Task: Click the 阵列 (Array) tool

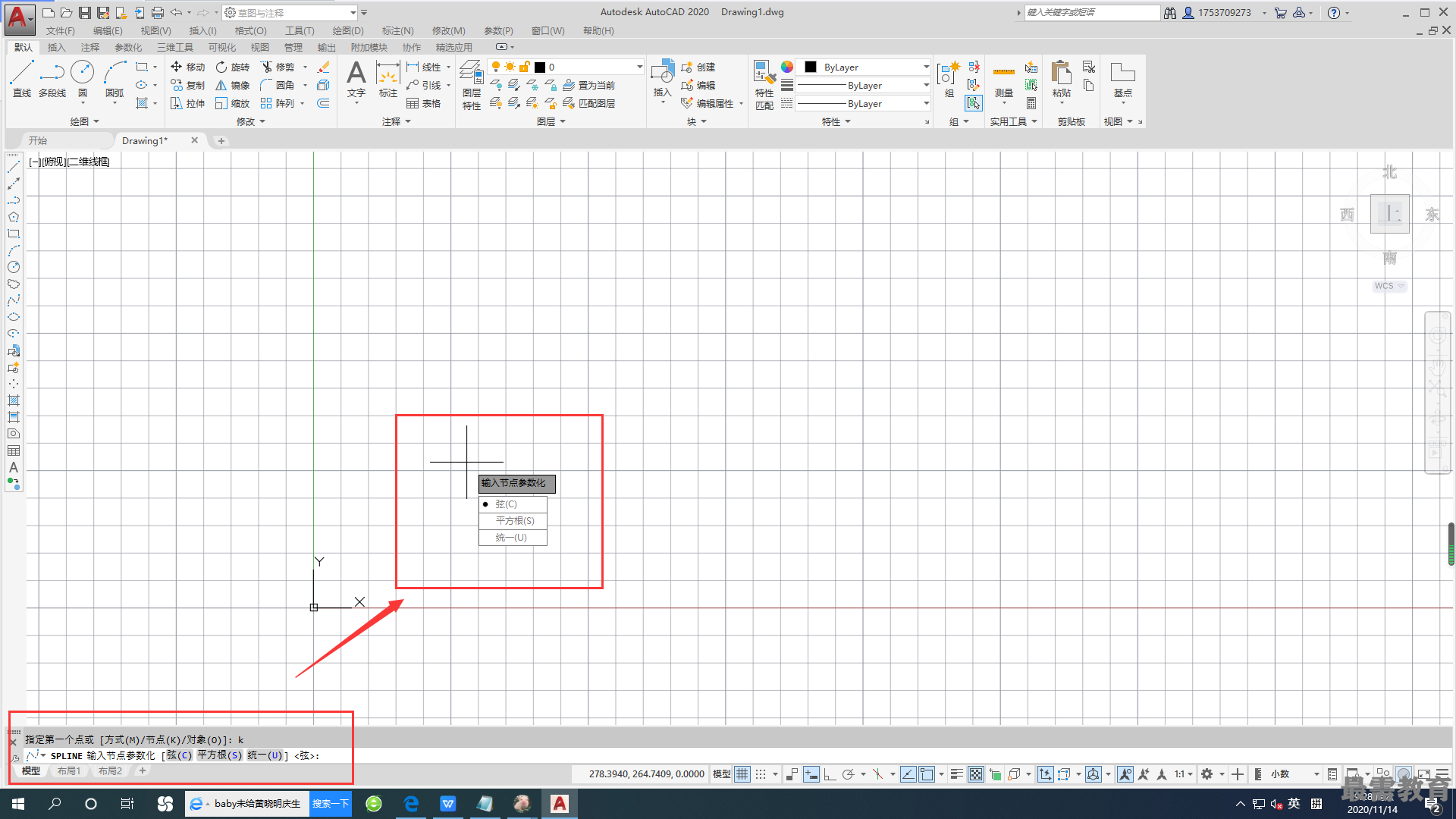Action: pos(278,103)
